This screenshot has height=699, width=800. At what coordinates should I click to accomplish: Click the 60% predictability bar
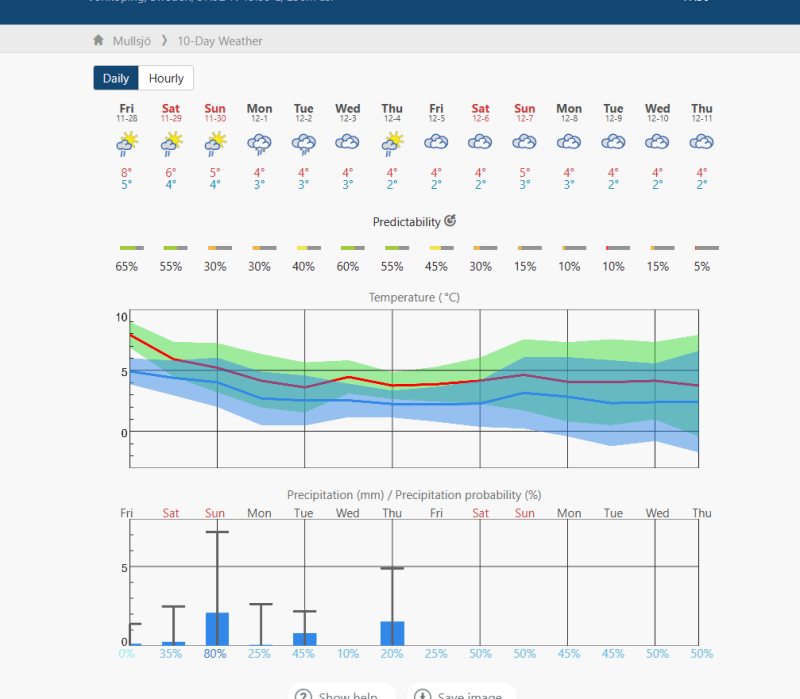click(x=353, y=248)
